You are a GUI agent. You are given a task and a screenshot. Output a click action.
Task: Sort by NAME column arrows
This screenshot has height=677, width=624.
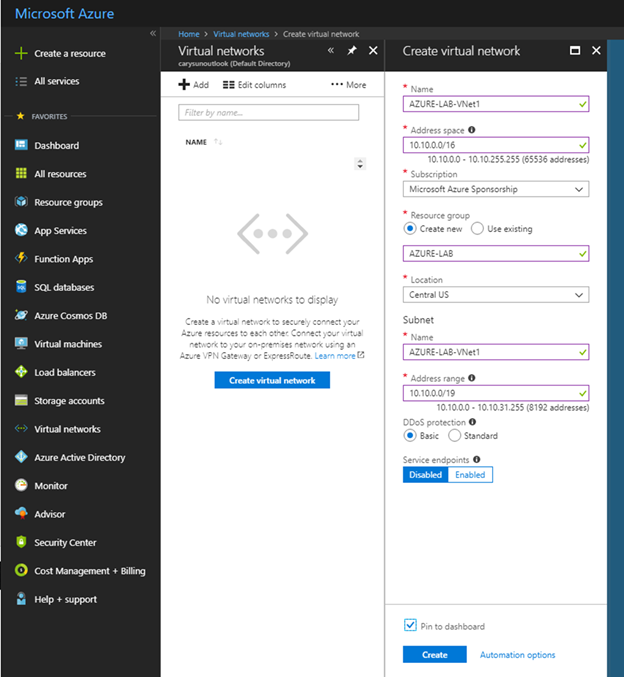[x=218, y=142]
